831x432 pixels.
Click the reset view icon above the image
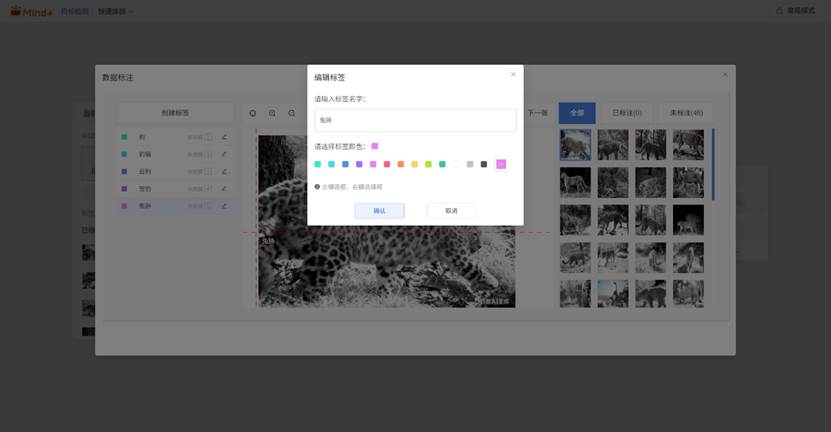coord(253,113)
